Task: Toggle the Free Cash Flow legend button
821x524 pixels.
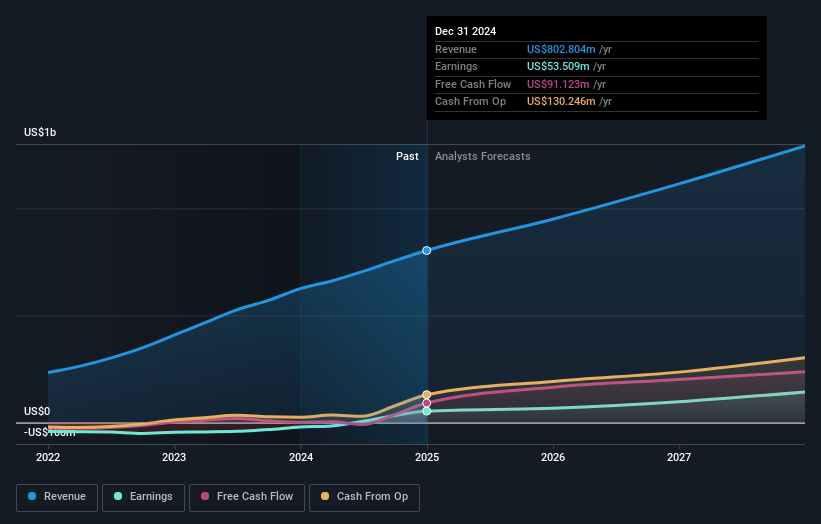Action: 247,497
